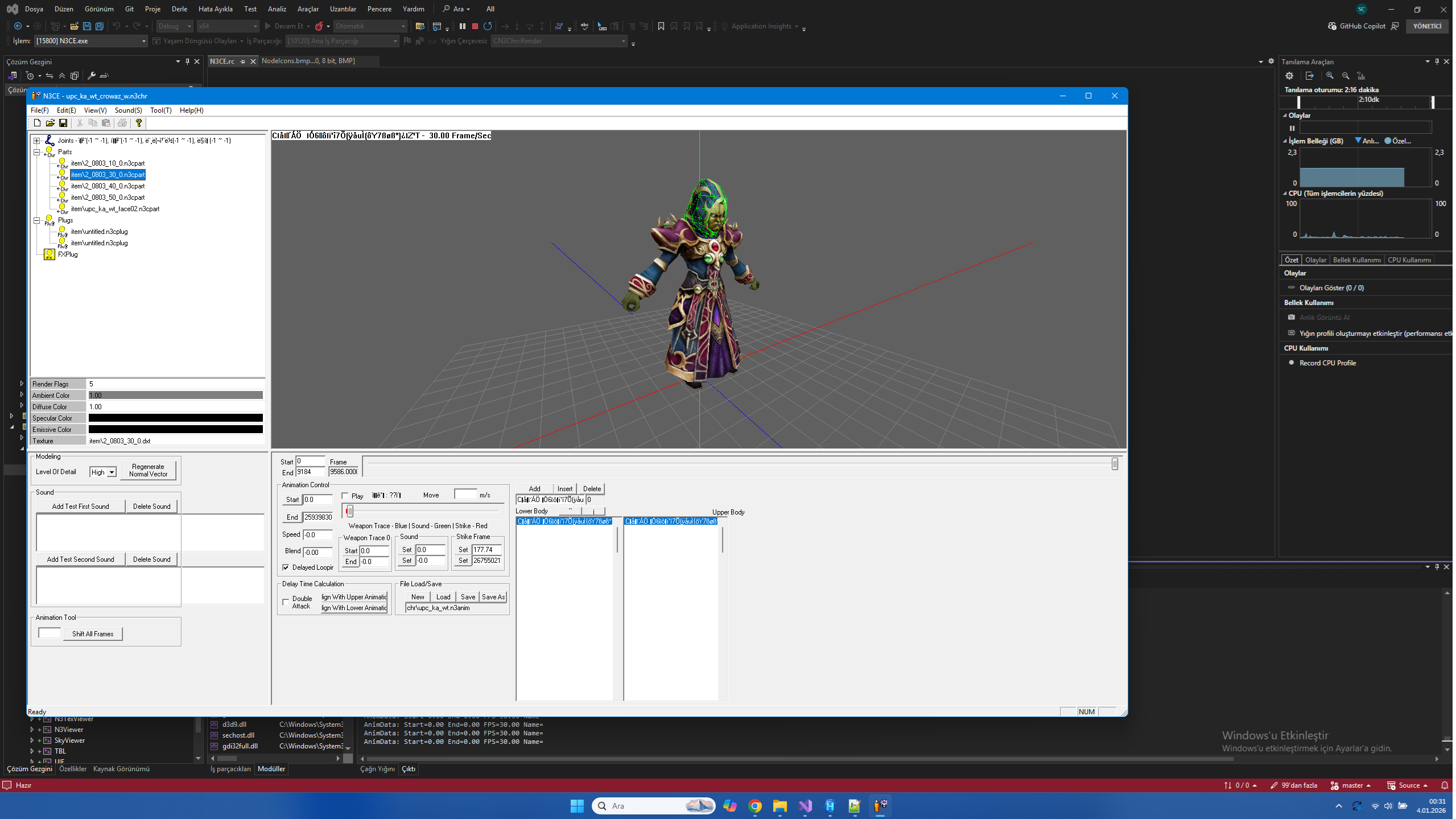Click the Print icon in N3CE toolbar
Screen dimensions: 1456x819
click(x=122, y=123)
